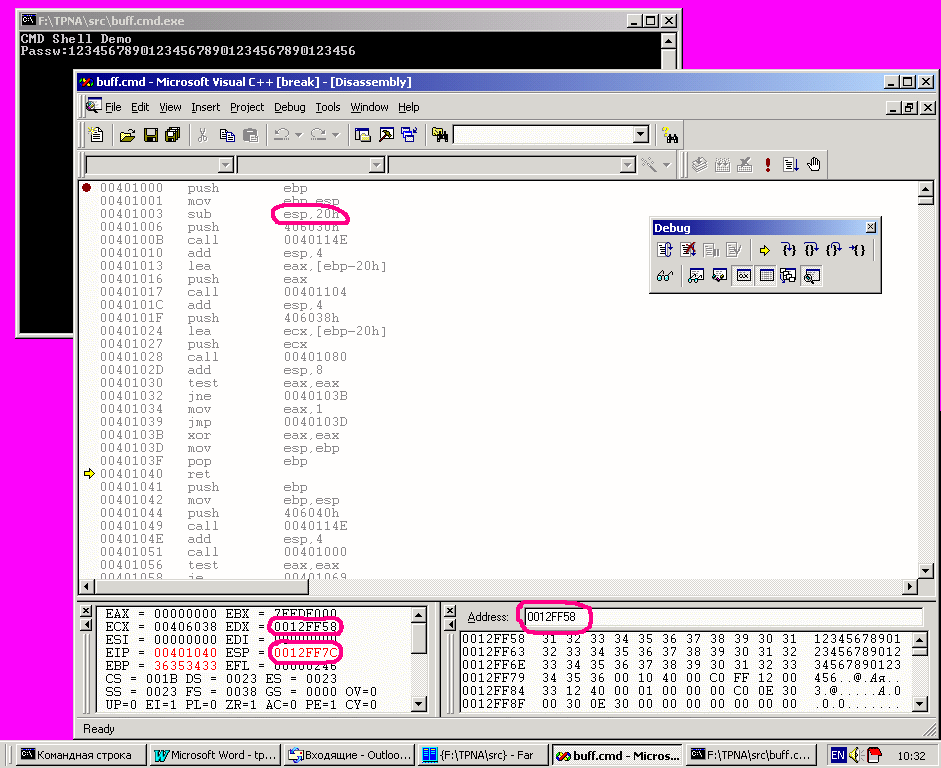Click the Paste clipboard icon

point(250,135)
